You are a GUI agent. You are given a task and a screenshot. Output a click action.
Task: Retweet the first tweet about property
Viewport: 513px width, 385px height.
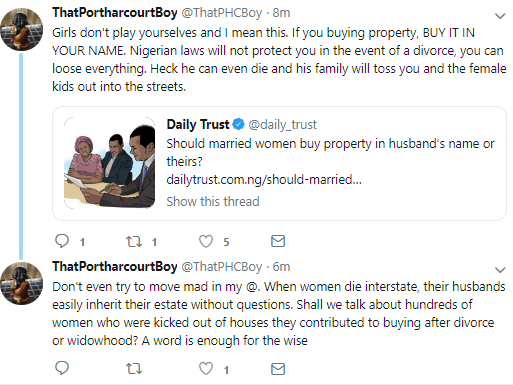134,241
